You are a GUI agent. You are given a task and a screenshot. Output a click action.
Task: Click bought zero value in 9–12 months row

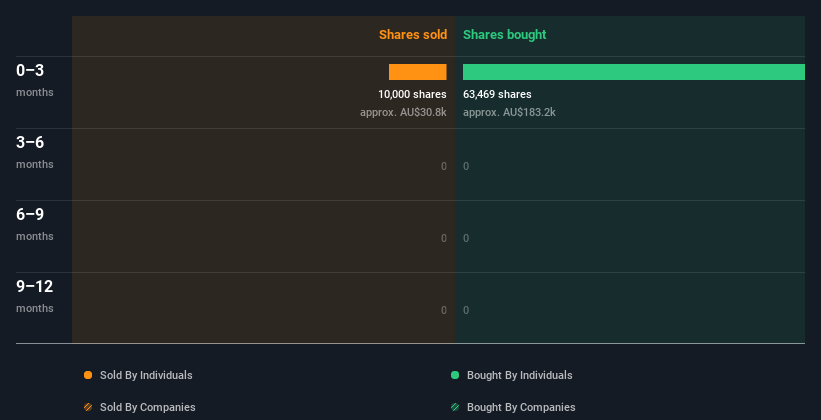(466, 310)
